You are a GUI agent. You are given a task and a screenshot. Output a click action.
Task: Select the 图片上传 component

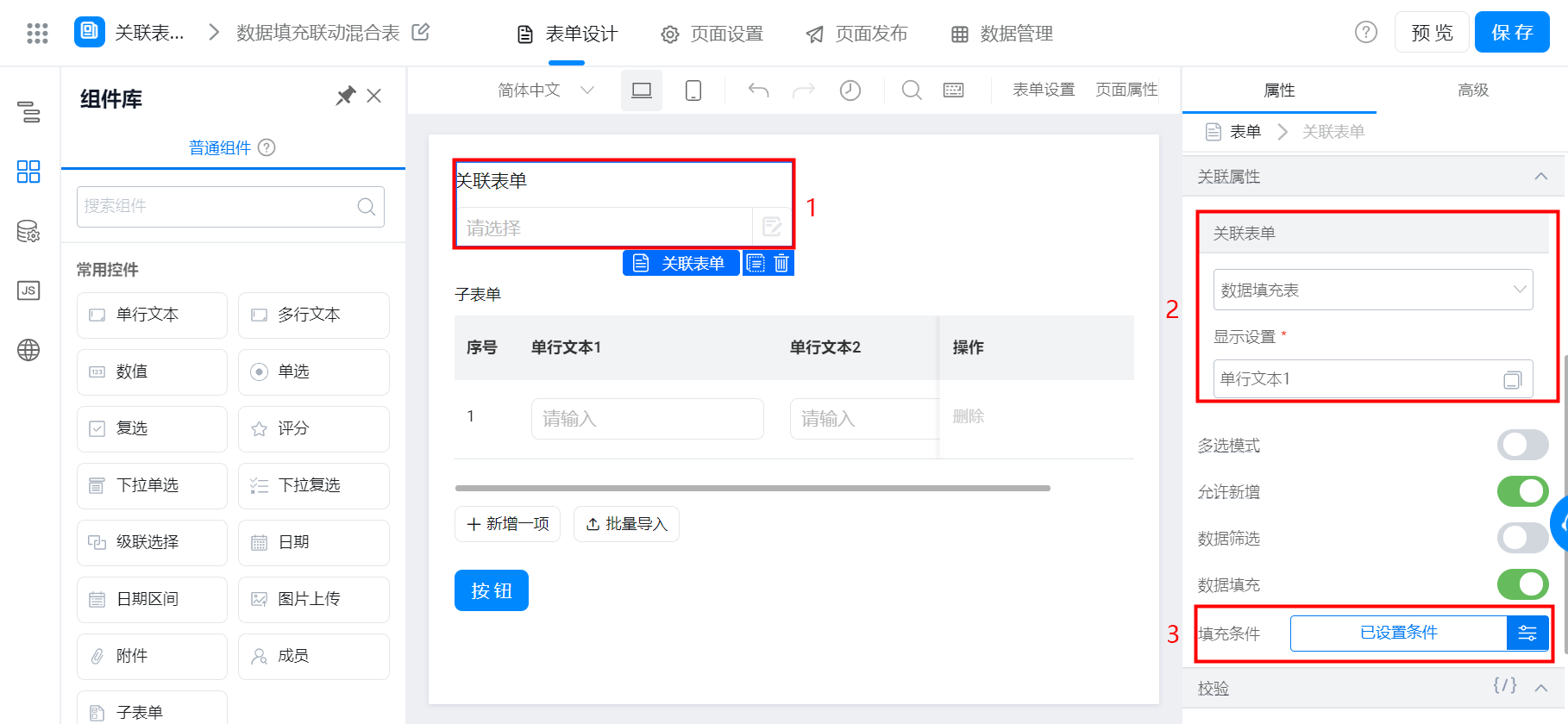click(x=314, y=600)
